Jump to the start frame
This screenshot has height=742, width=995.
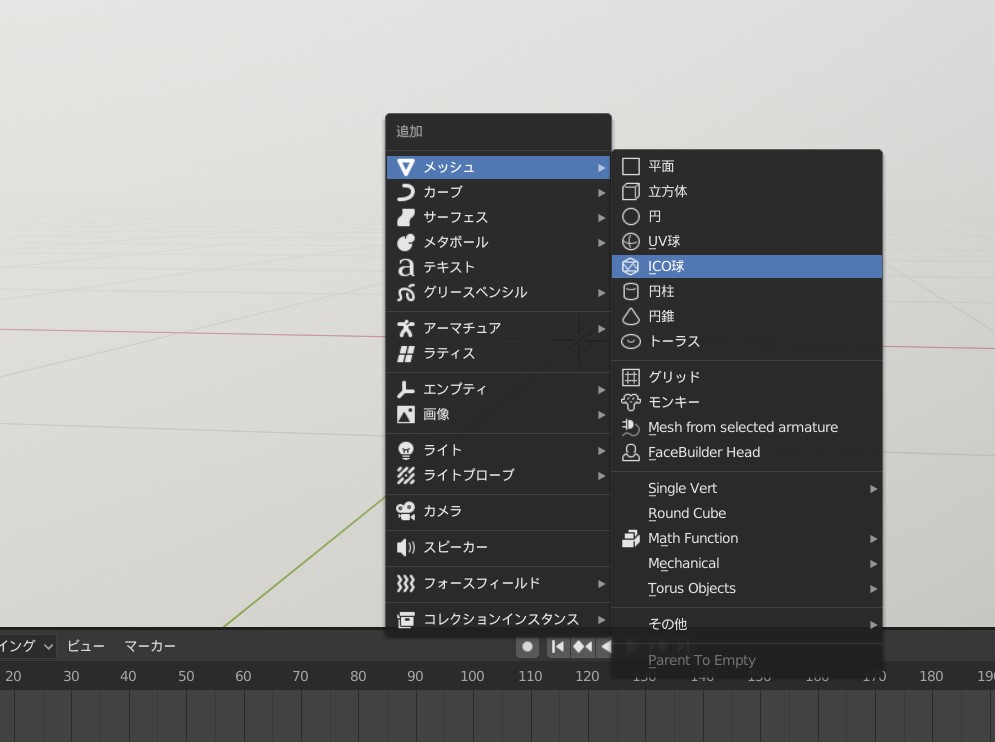click(x=557, y=646)
